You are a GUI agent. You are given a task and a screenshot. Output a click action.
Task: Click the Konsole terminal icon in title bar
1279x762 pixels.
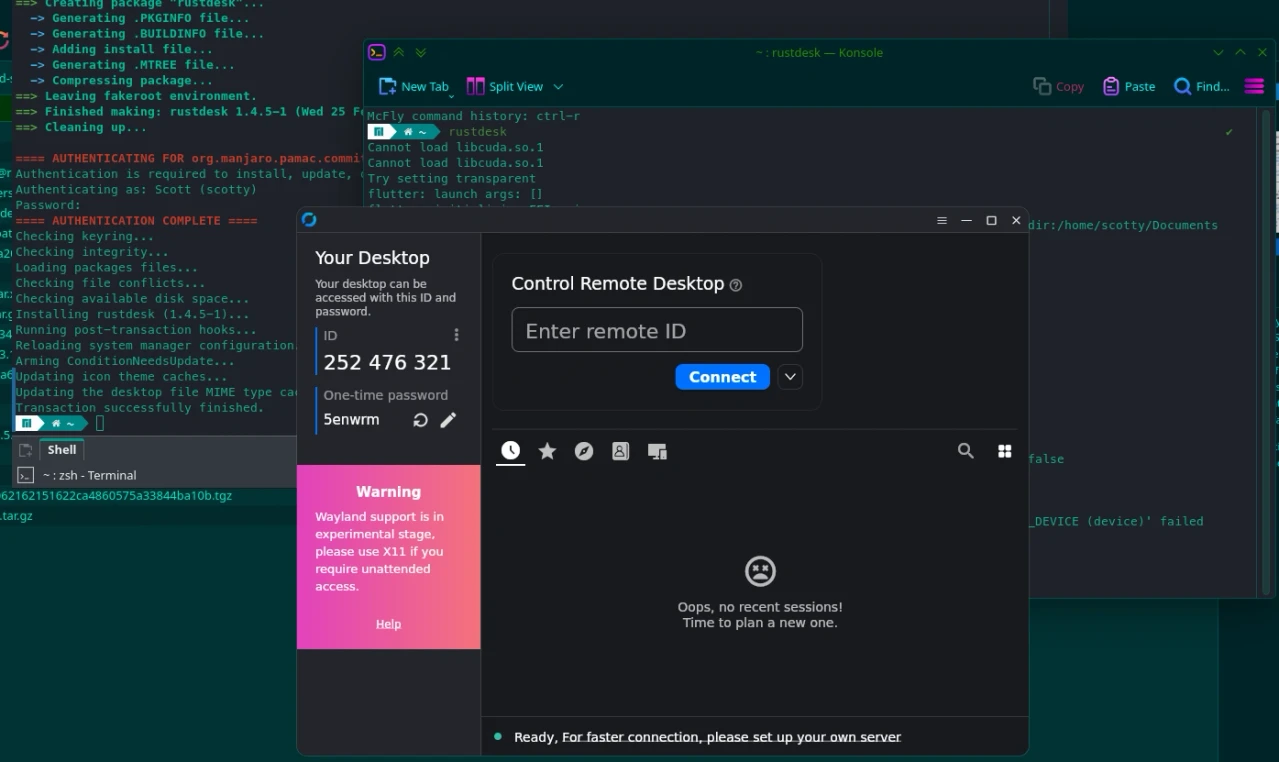click(376, 52)
